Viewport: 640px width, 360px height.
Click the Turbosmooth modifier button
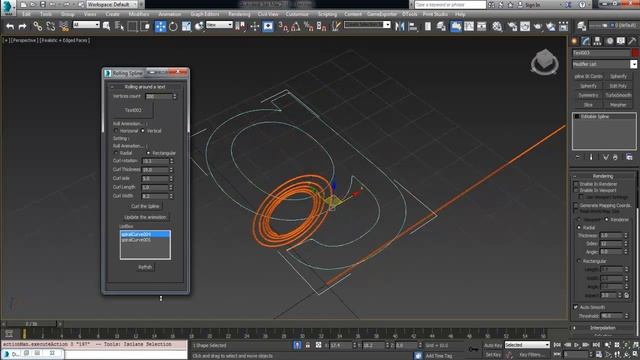618,95
